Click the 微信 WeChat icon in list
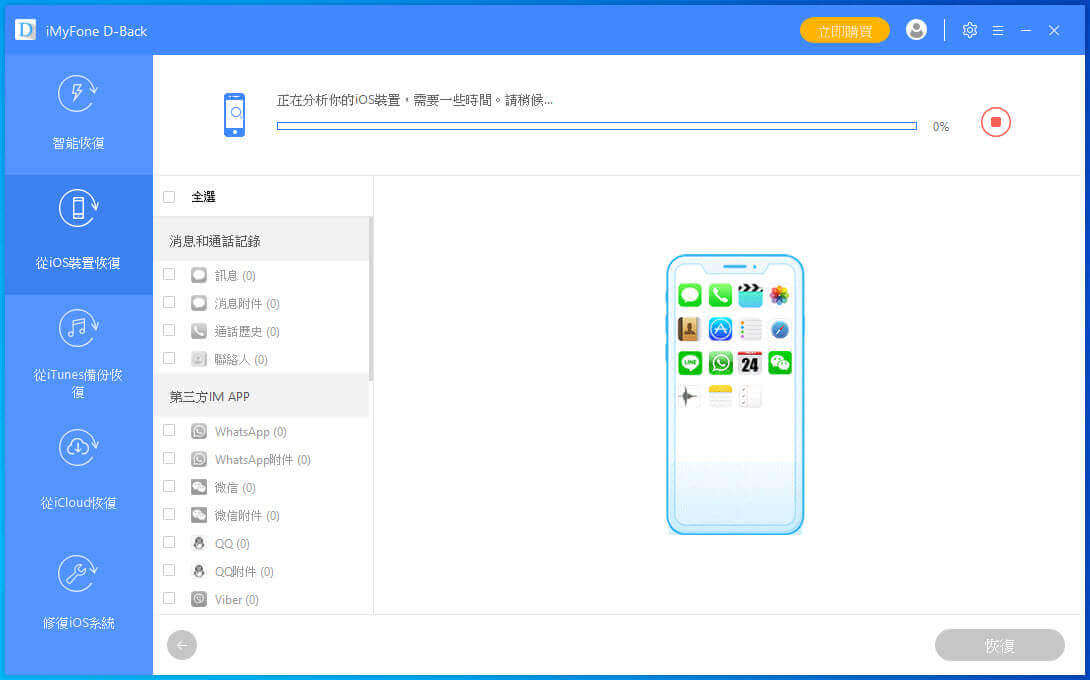Viewport: 1090px width, 680px height. [x=199, y=487]
